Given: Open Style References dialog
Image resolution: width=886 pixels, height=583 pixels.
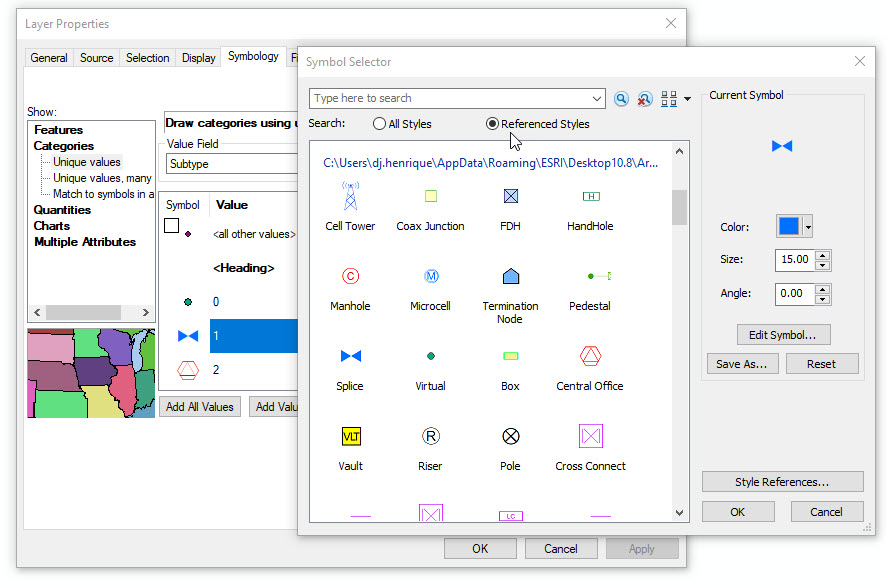Looking at the screenshot, I should 783,482.
